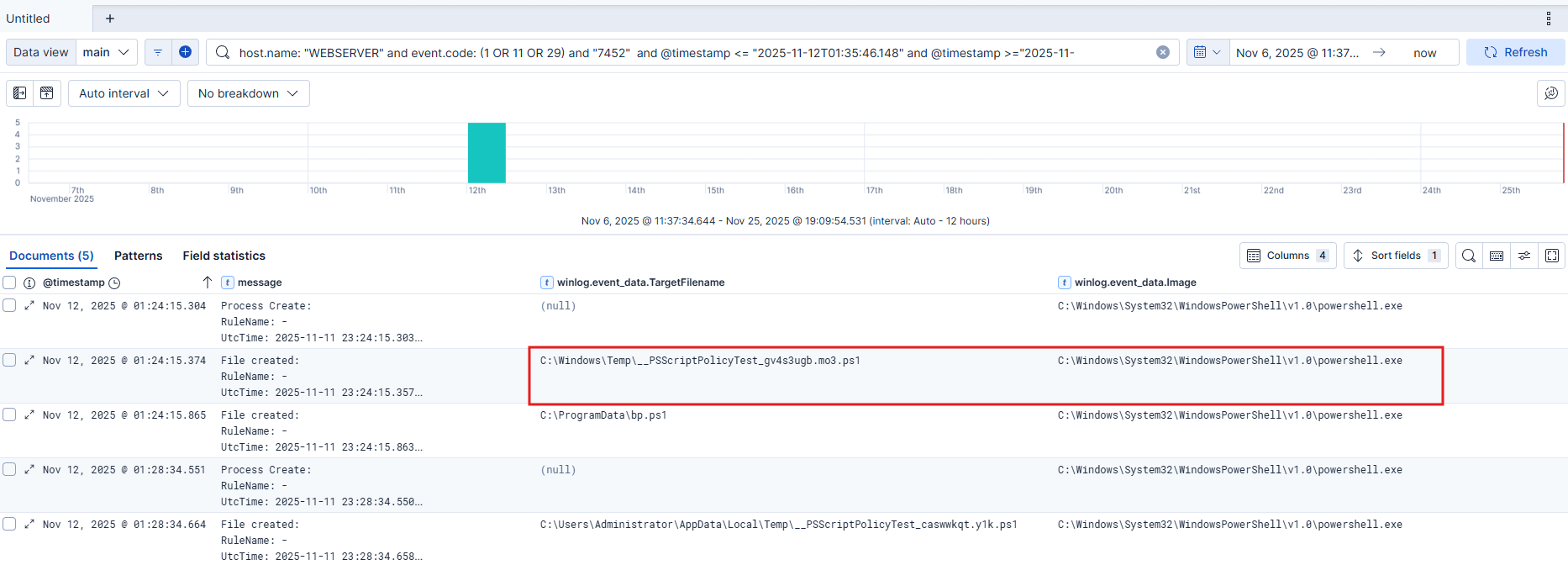Click the add filter plus icon
This screenshot has height=565, width=1568.
point(185,52)
